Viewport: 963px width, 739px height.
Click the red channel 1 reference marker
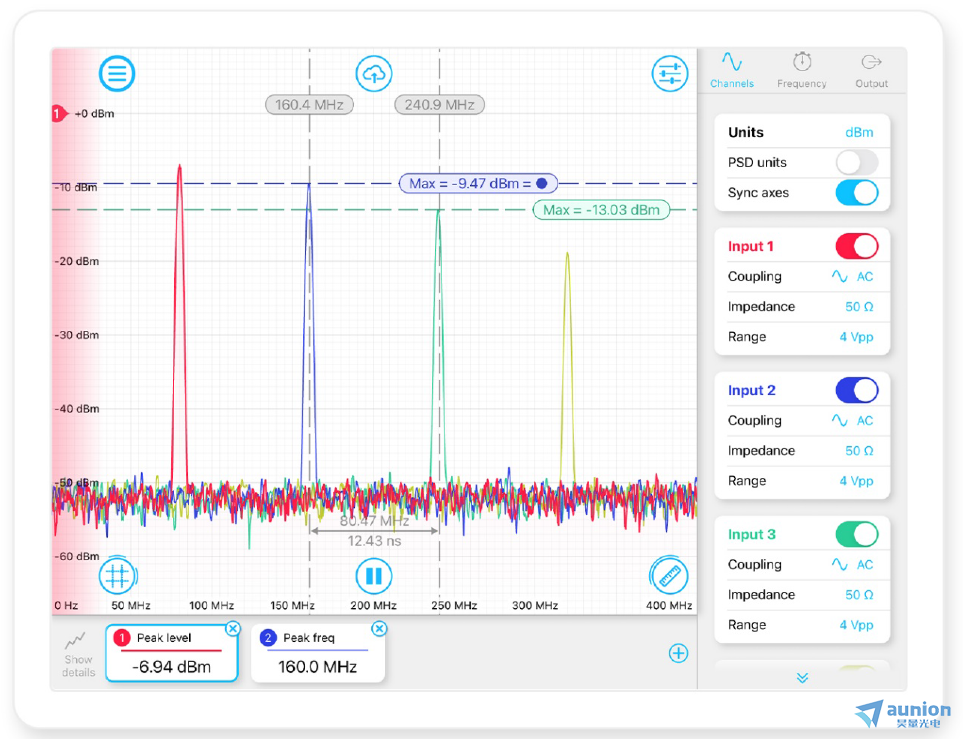coord(59,114)
